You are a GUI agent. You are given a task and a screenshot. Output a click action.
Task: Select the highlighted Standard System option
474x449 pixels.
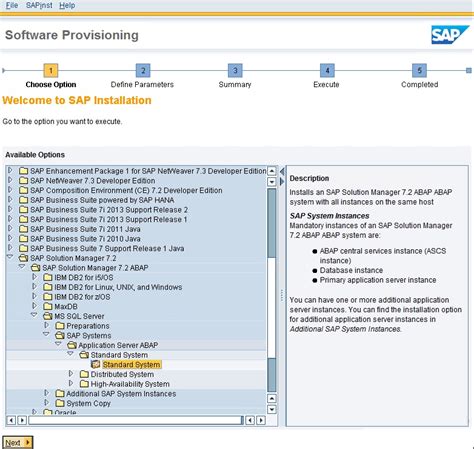pos(131,365)
